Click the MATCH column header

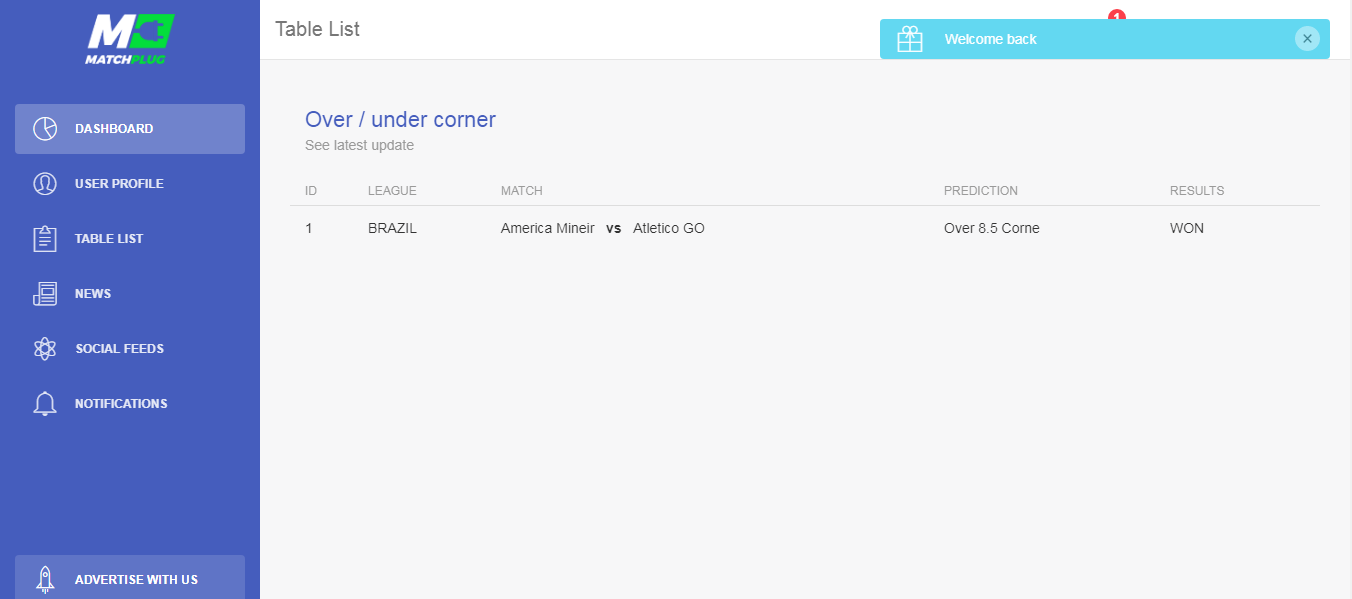pos(522,191)
